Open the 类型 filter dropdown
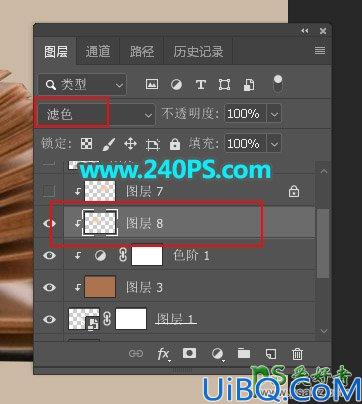Image resolution: width=362 pixels, height=404 pixels. [82, 85]
